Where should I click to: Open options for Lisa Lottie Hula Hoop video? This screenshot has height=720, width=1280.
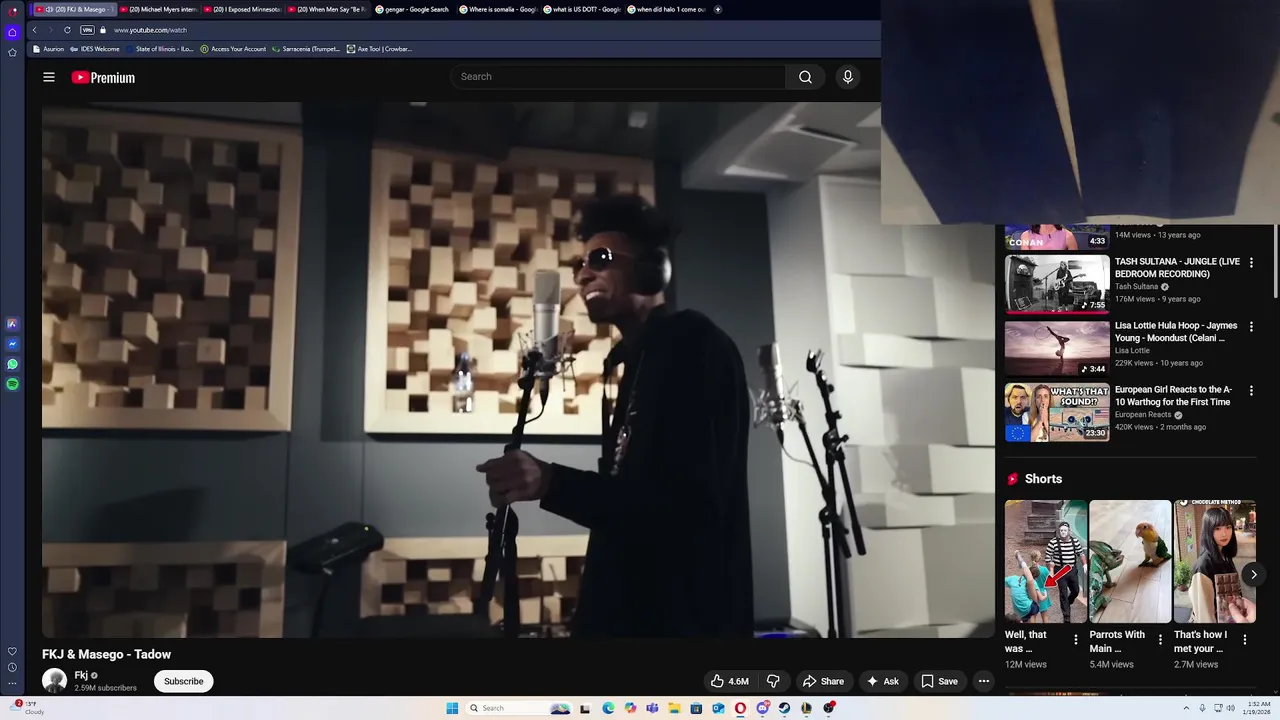point(1251,326)
